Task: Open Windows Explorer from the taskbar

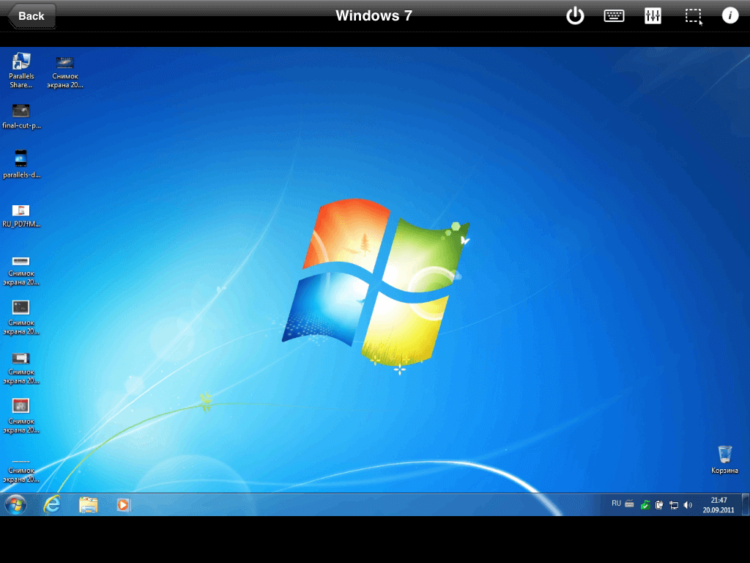Action: pyautogui.click(x=88, y=505)
